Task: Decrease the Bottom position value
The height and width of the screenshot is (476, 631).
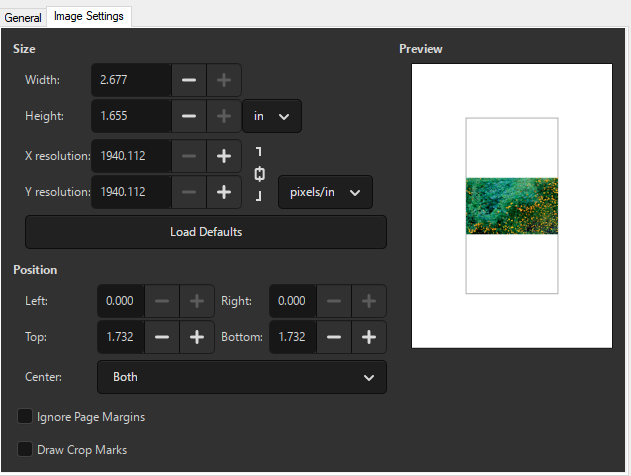Action: pos(334,337)
